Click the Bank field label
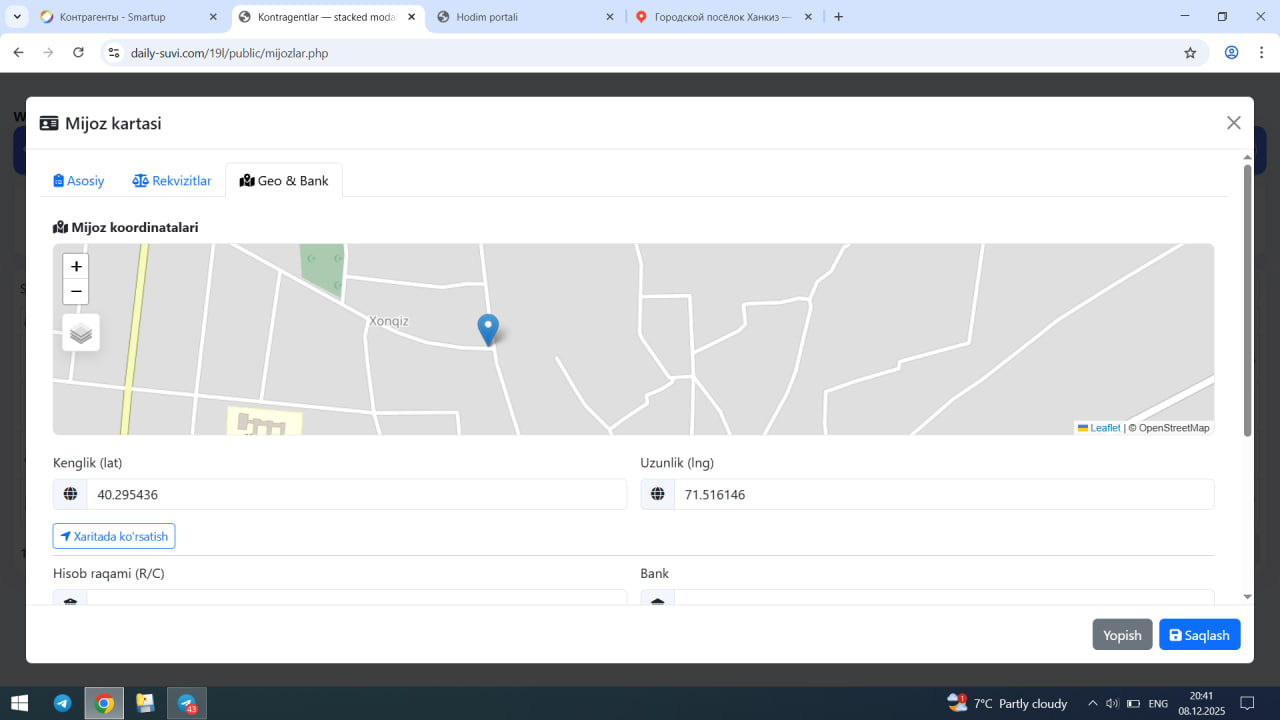This screenshot has height=720, width=1280. 655,573
